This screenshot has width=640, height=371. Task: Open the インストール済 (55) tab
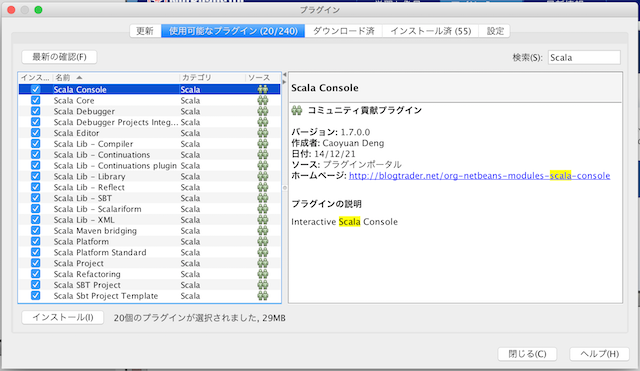click(431, 31)
